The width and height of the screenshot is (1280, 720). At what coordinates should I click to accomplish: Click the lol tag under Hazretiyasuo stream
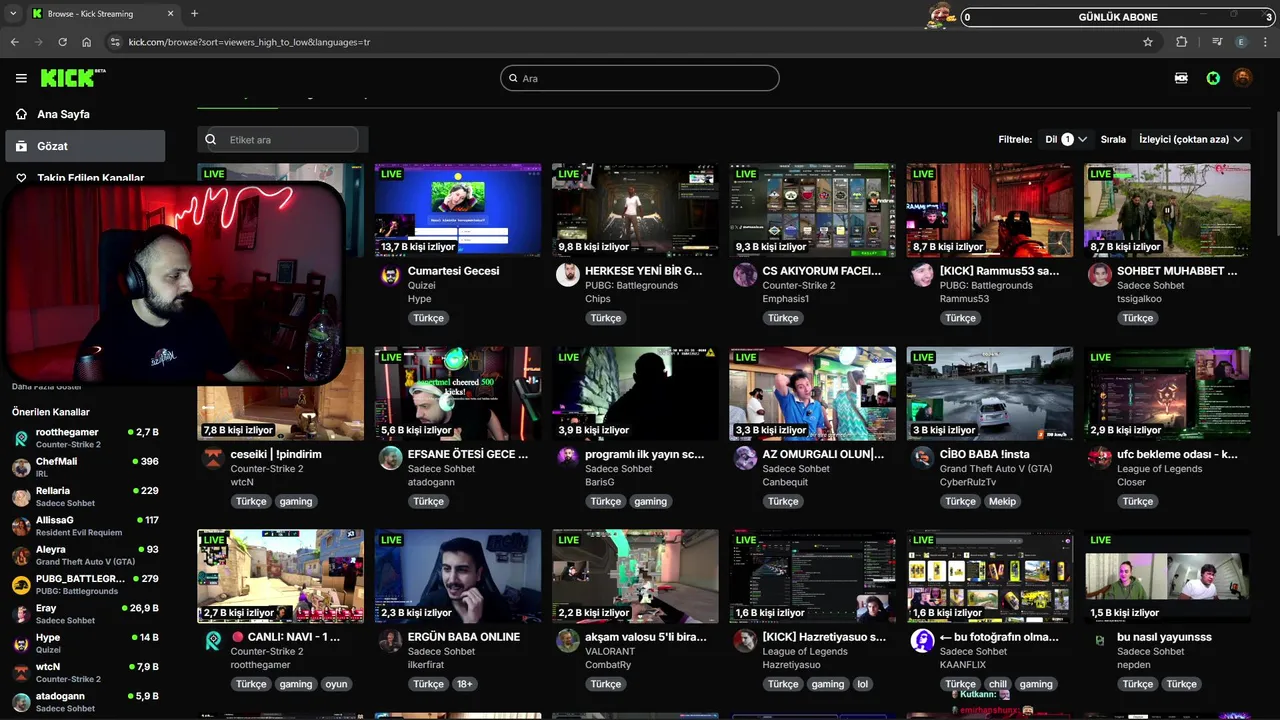[863, 684]
